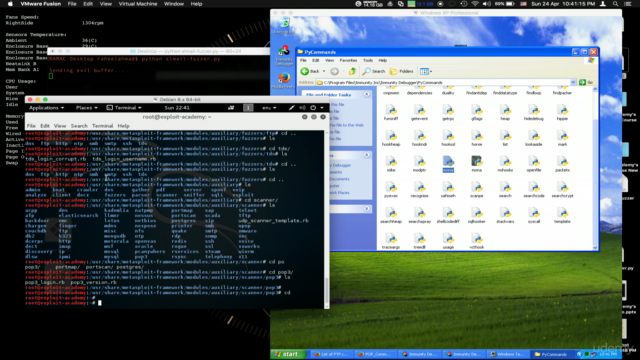Image resolution: width=640 pixels, height=360 pixels.
Task: Expand the Back button history arrow
Action: (324, 71)
